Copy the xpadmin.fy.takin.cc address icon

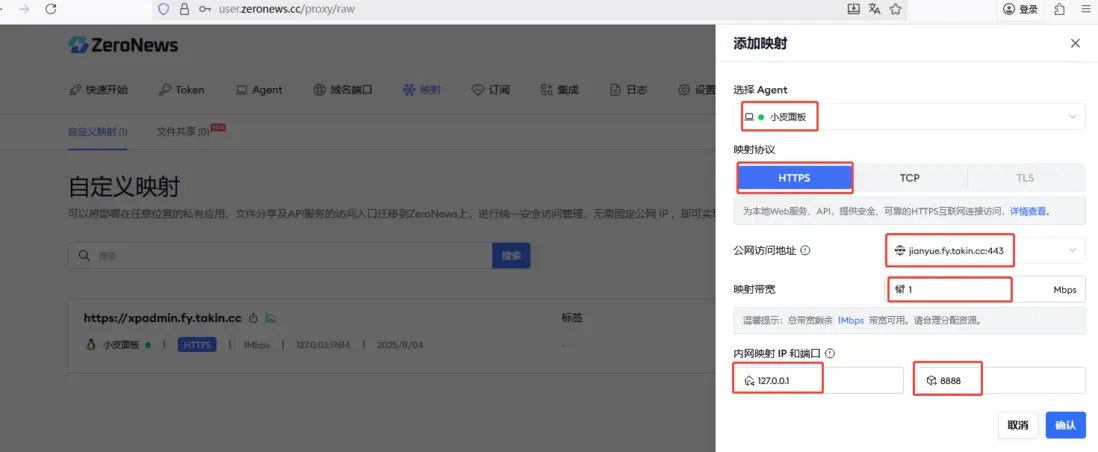[254, 318]
